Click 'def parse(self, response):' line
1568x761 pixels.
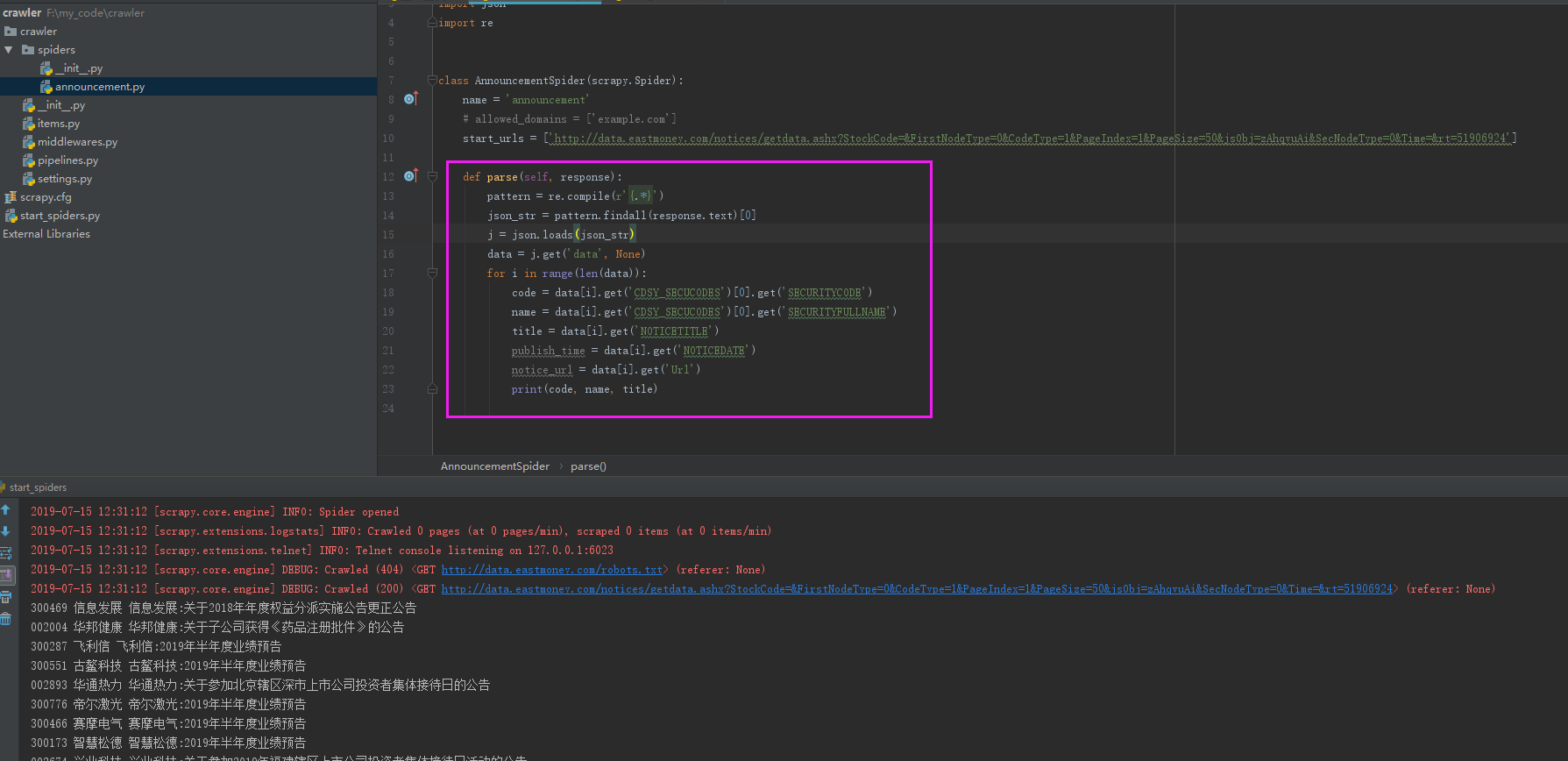click(x=542, y=177)
